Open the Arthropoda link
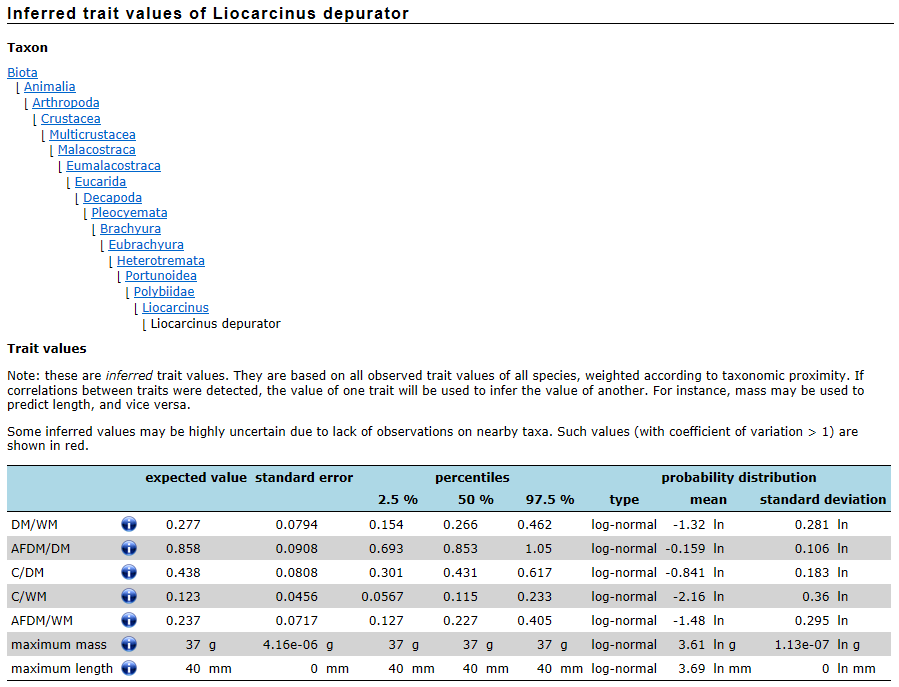Viewport: 899px width, 687px height. (65, 103)
